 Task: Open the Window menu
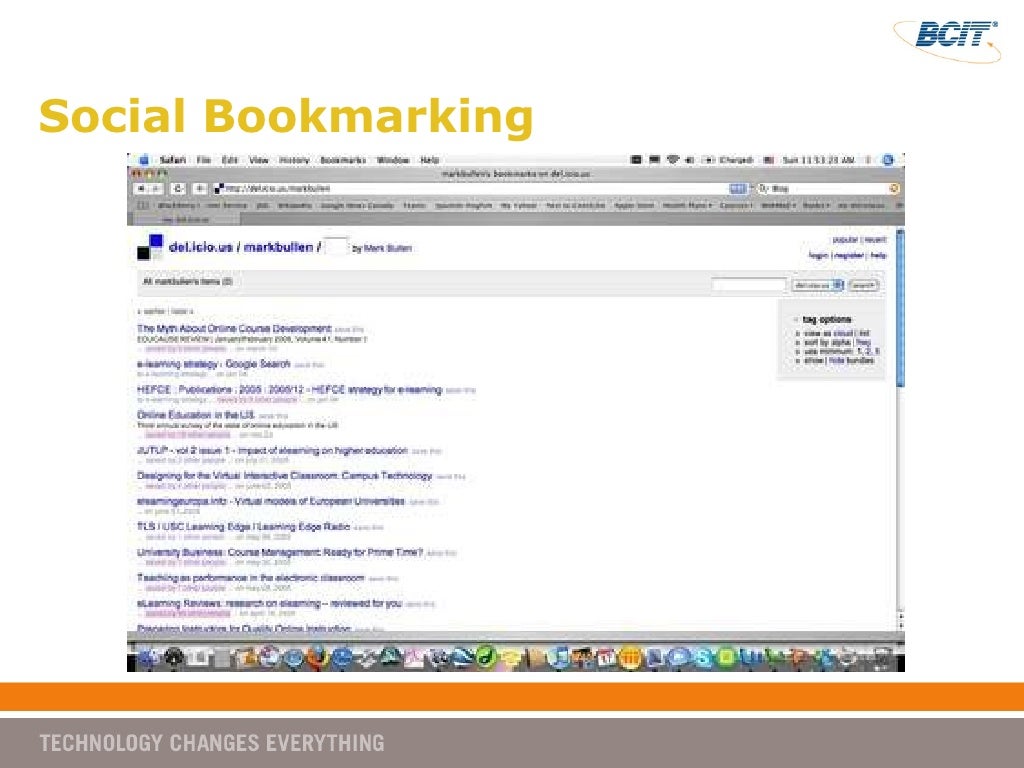[x=393, y=160]
